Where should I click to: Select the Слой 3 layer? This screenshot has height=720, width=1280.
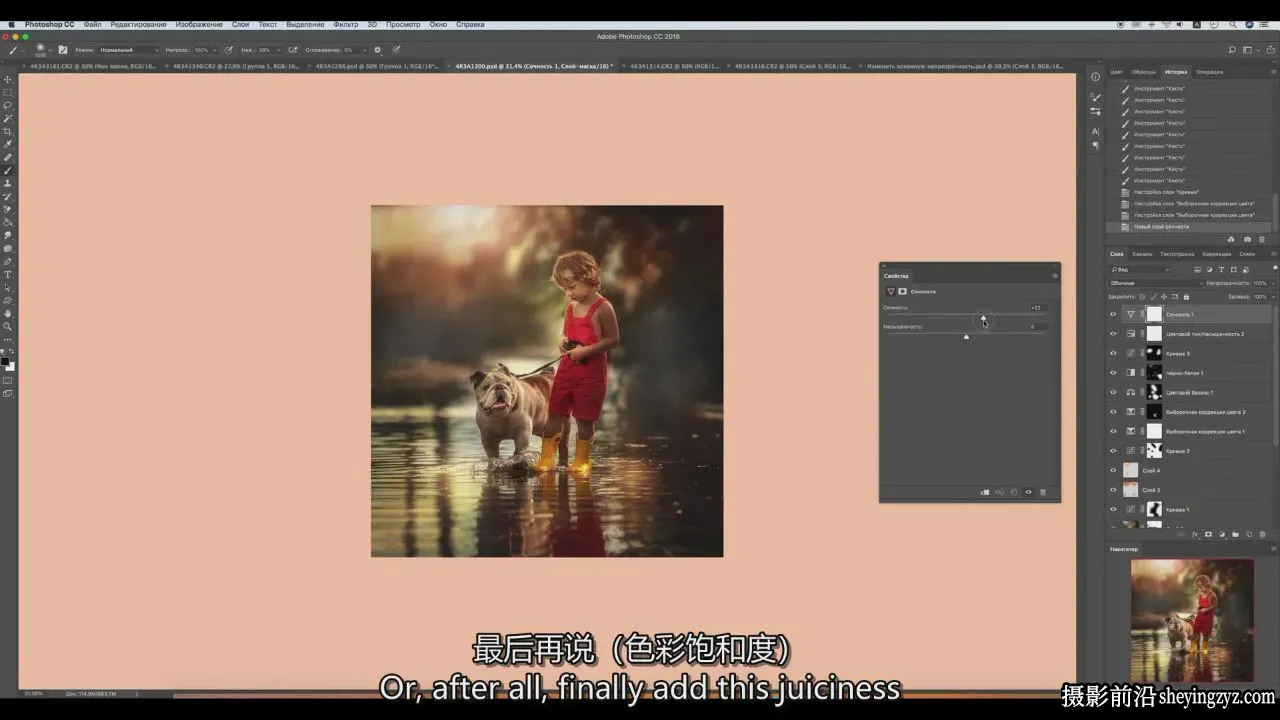point(1190,490)
